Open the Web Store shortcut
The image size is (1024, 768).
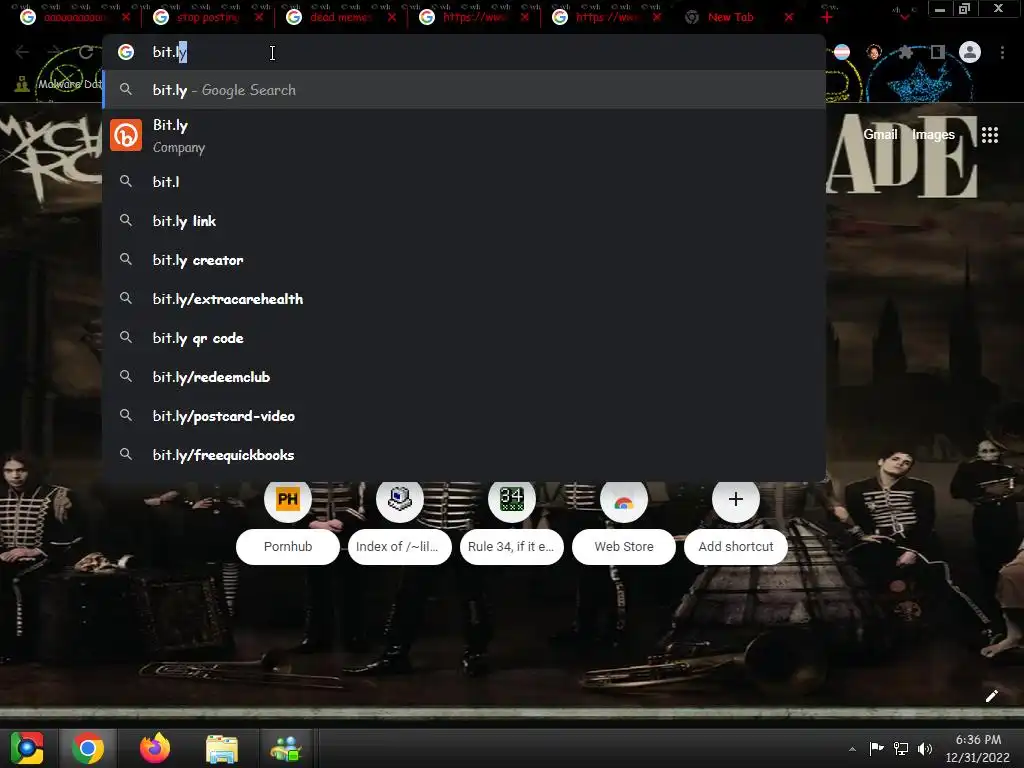(x=624, y=522)
